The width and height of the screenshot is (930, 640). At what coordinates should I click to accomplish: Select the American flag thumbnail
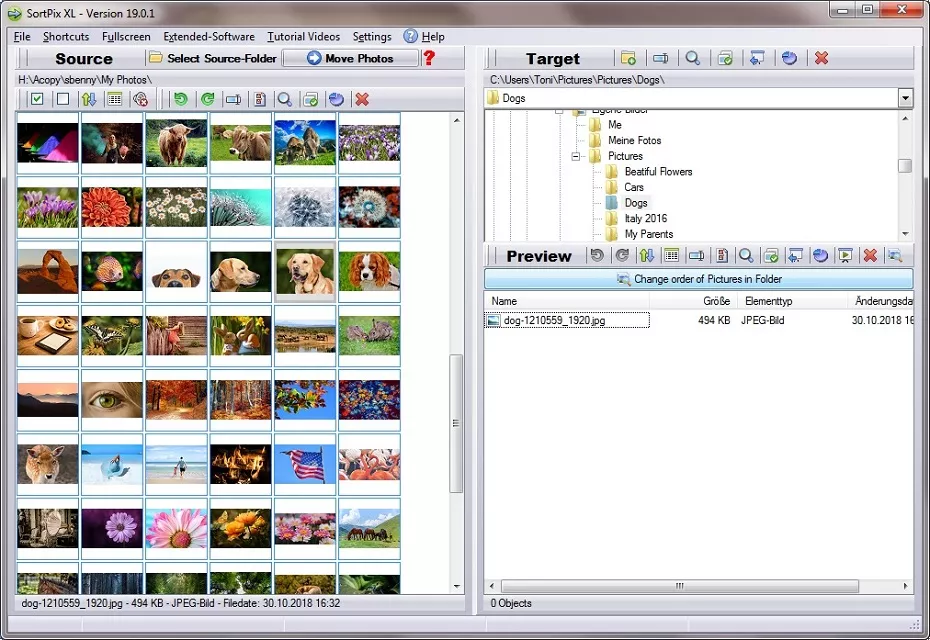305,465
